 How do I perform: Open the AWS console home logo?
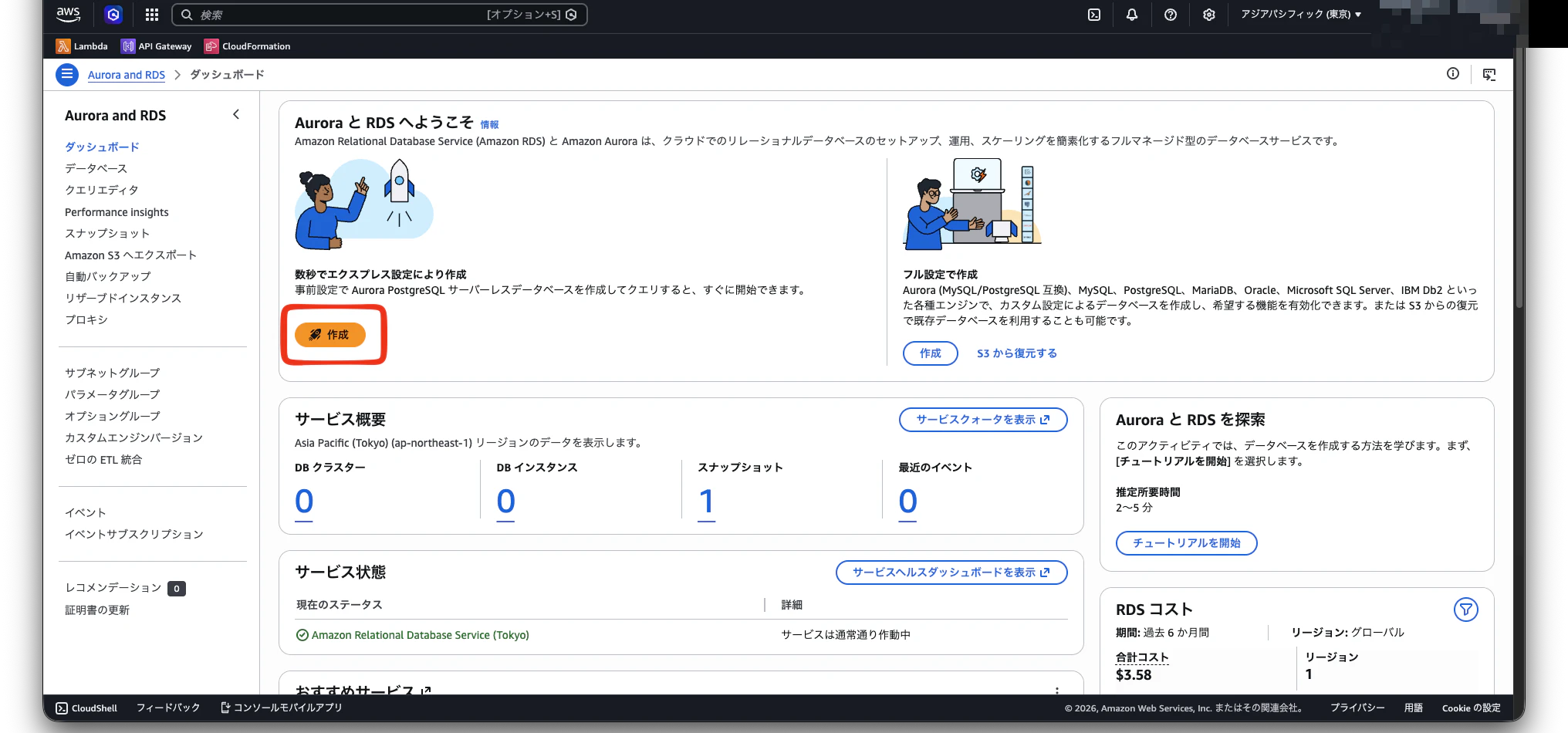point(69,14)
